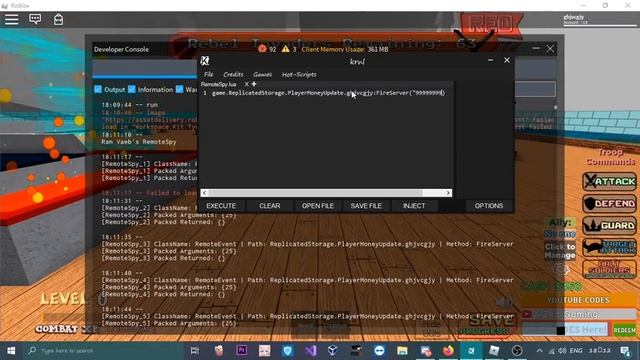Open the notification center icon
640x360 pixels.
[x=625, y=351]
